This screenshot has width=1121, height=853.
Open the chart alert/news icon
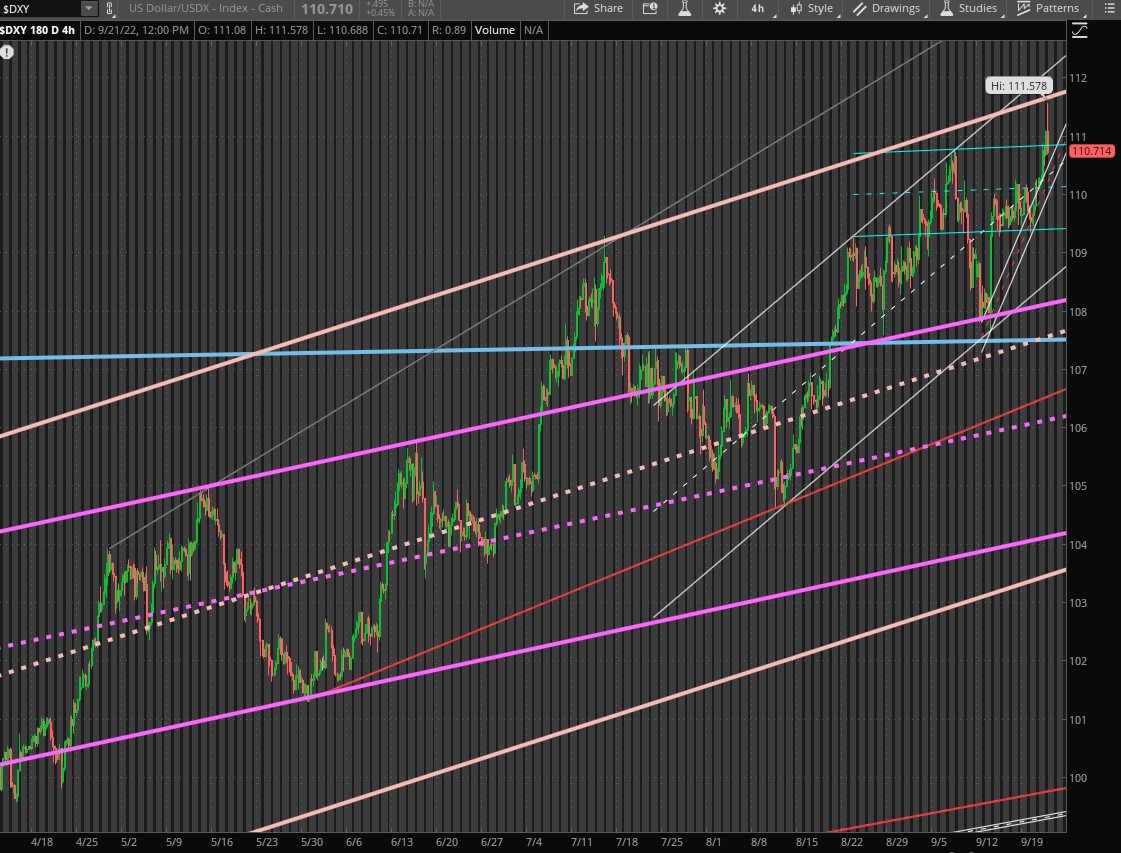click(650, 9)
